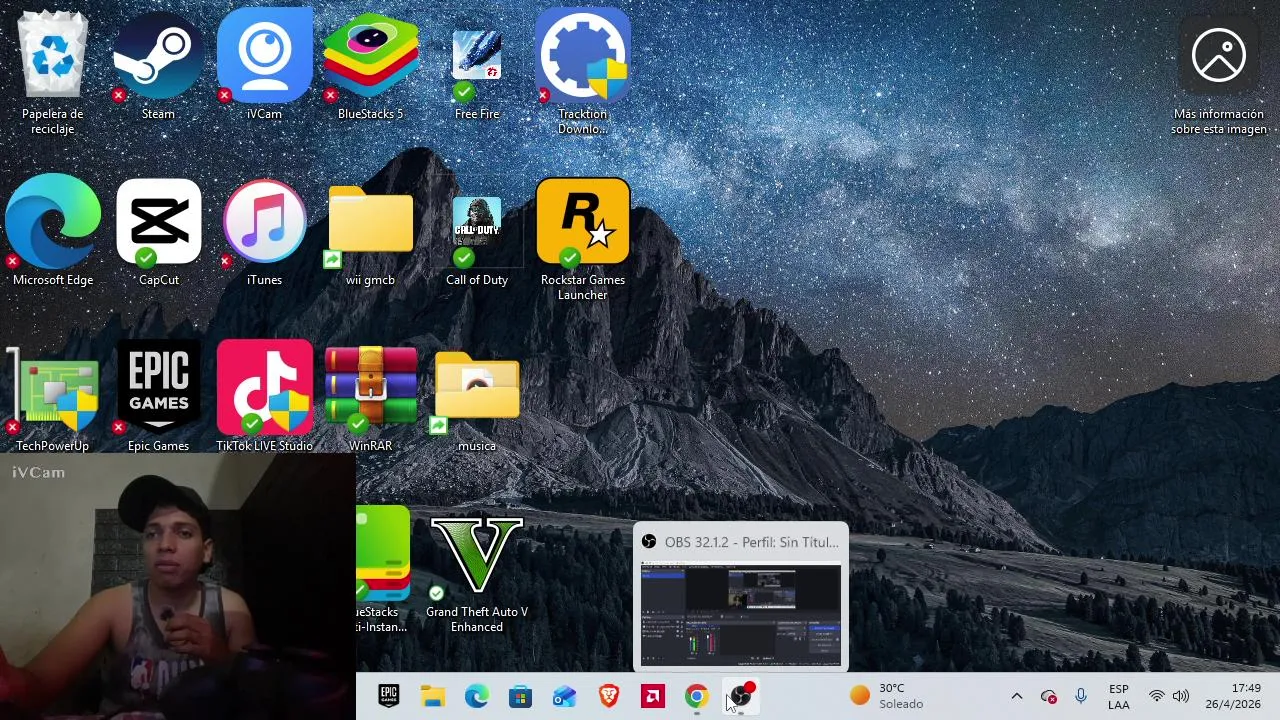Select the CapCut desktop icon
This screenshot has height=720, width=1280.
click(x=159, y=232)
